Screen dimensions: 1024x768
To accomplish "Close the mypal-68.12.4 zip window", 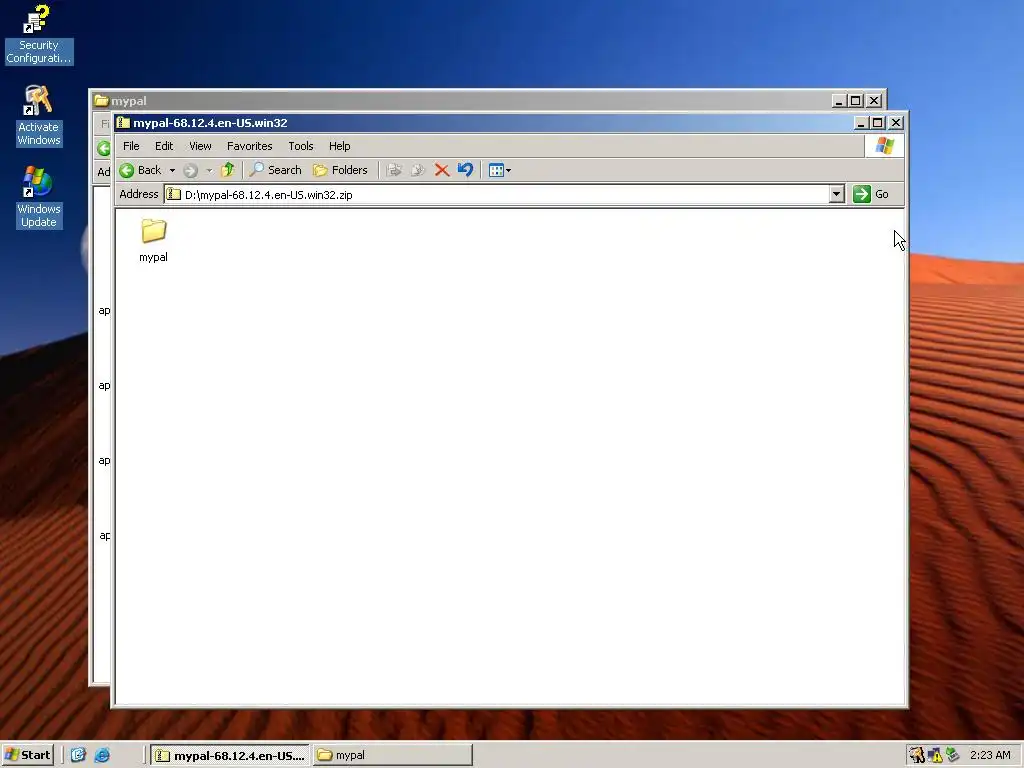I will coord(896,123).
